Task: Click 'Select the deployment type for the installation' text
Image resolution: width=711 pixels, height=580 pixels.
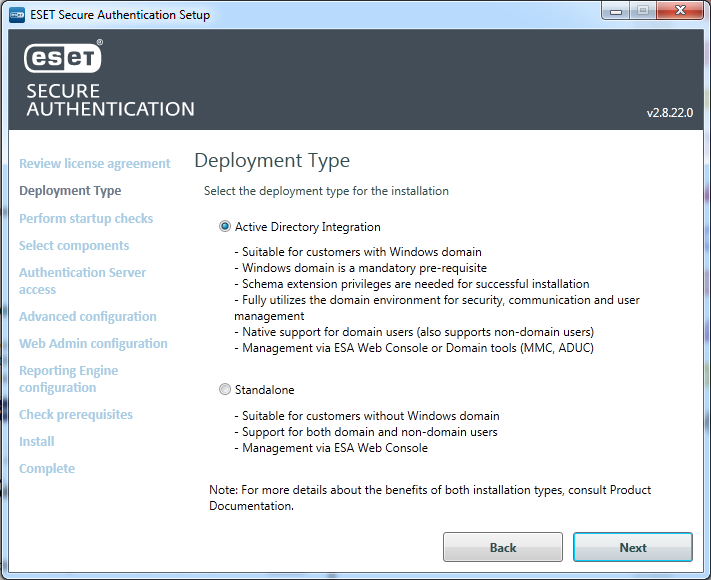Action: click(x=326, y=191)
